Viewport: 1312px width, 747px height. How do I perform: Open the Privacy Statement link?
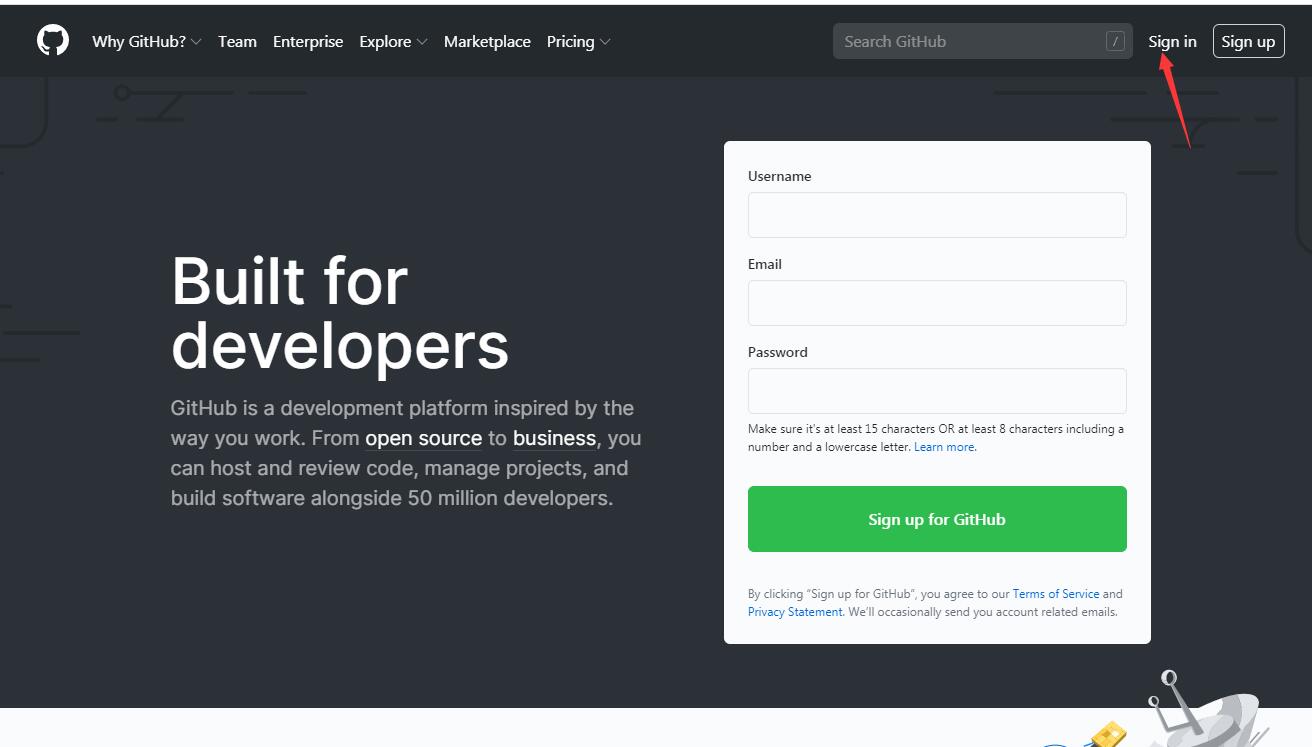(795, 612)
